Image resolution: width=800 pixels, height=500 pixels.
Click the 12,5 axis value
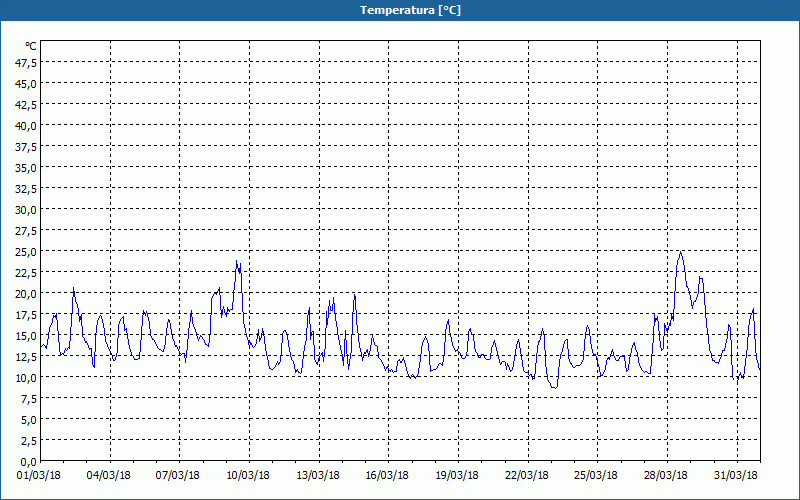27,357
